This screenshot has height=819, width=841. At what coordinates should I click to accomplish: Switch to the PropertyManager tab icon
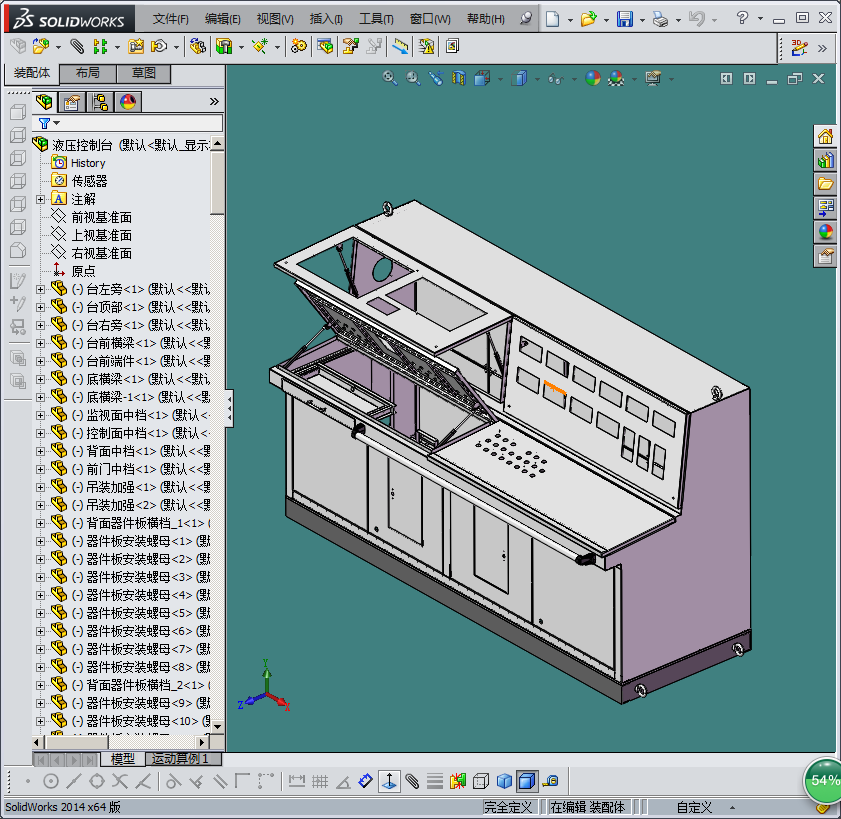[x=72, y=102]
